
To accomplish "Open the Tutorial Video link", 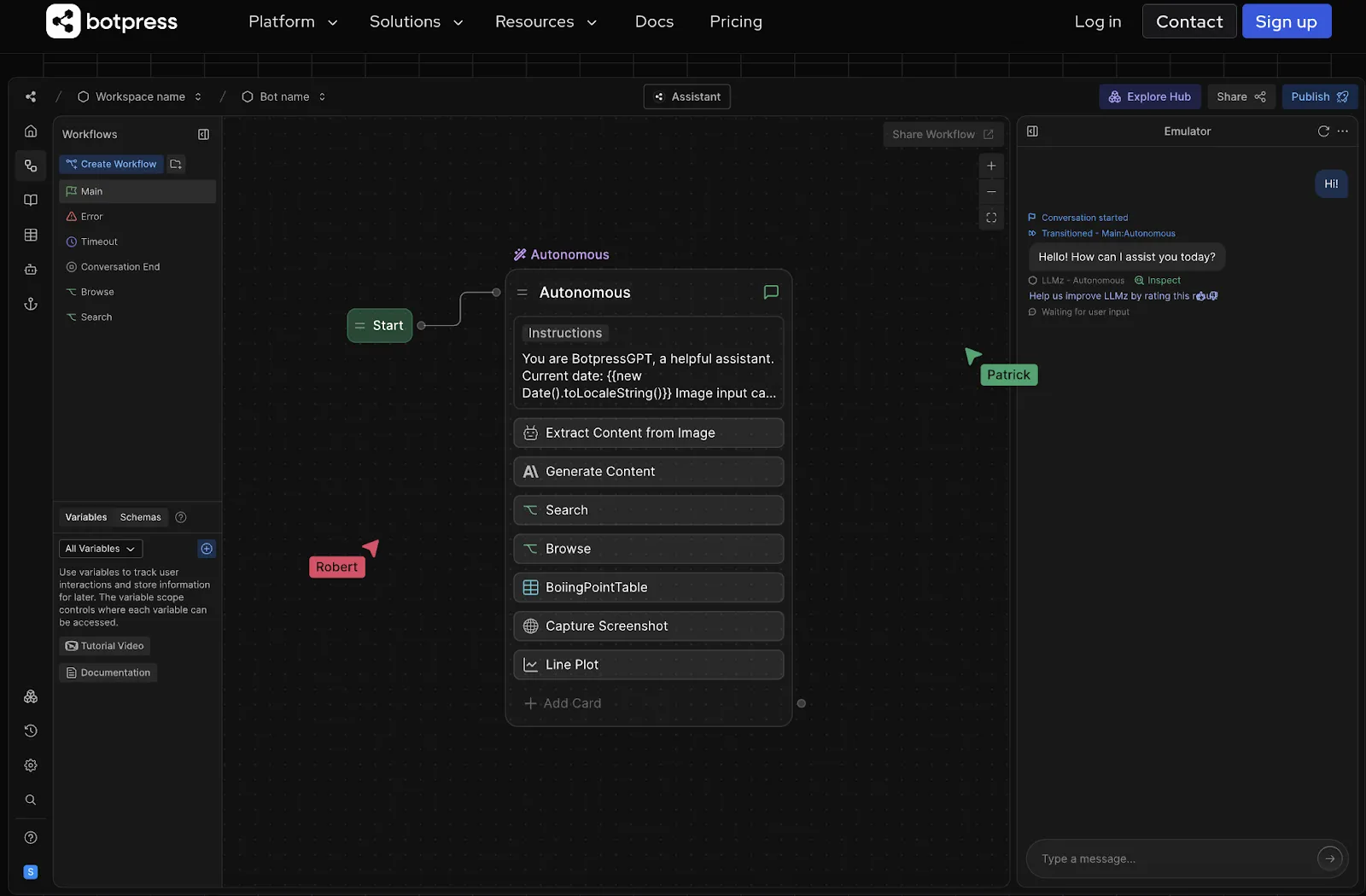I will pos(105,646).
